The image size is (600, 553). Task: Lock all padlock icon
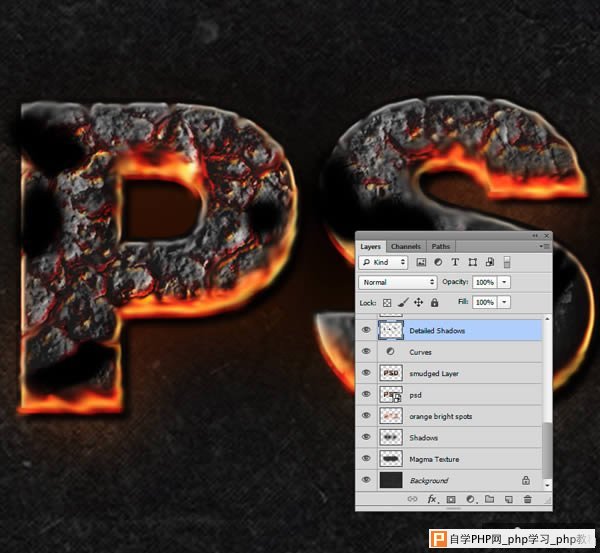(x=434, y=303)
